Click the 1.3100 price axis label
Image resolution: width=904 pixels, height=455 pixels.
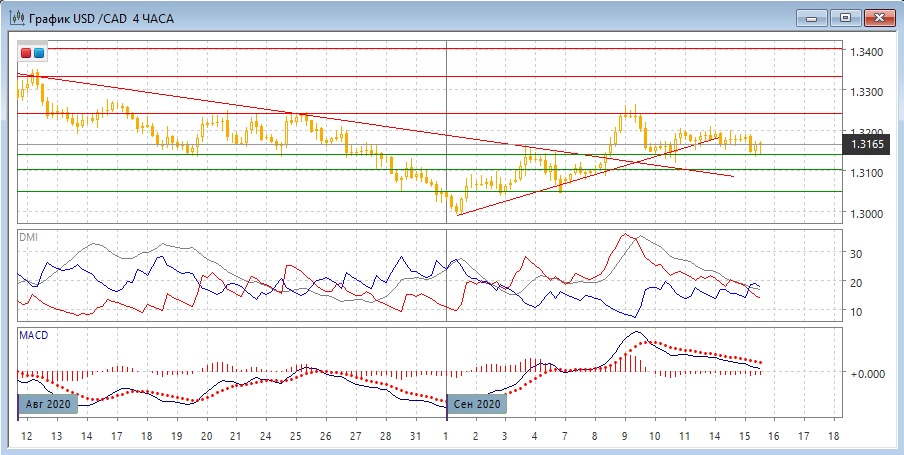(865, 174)
